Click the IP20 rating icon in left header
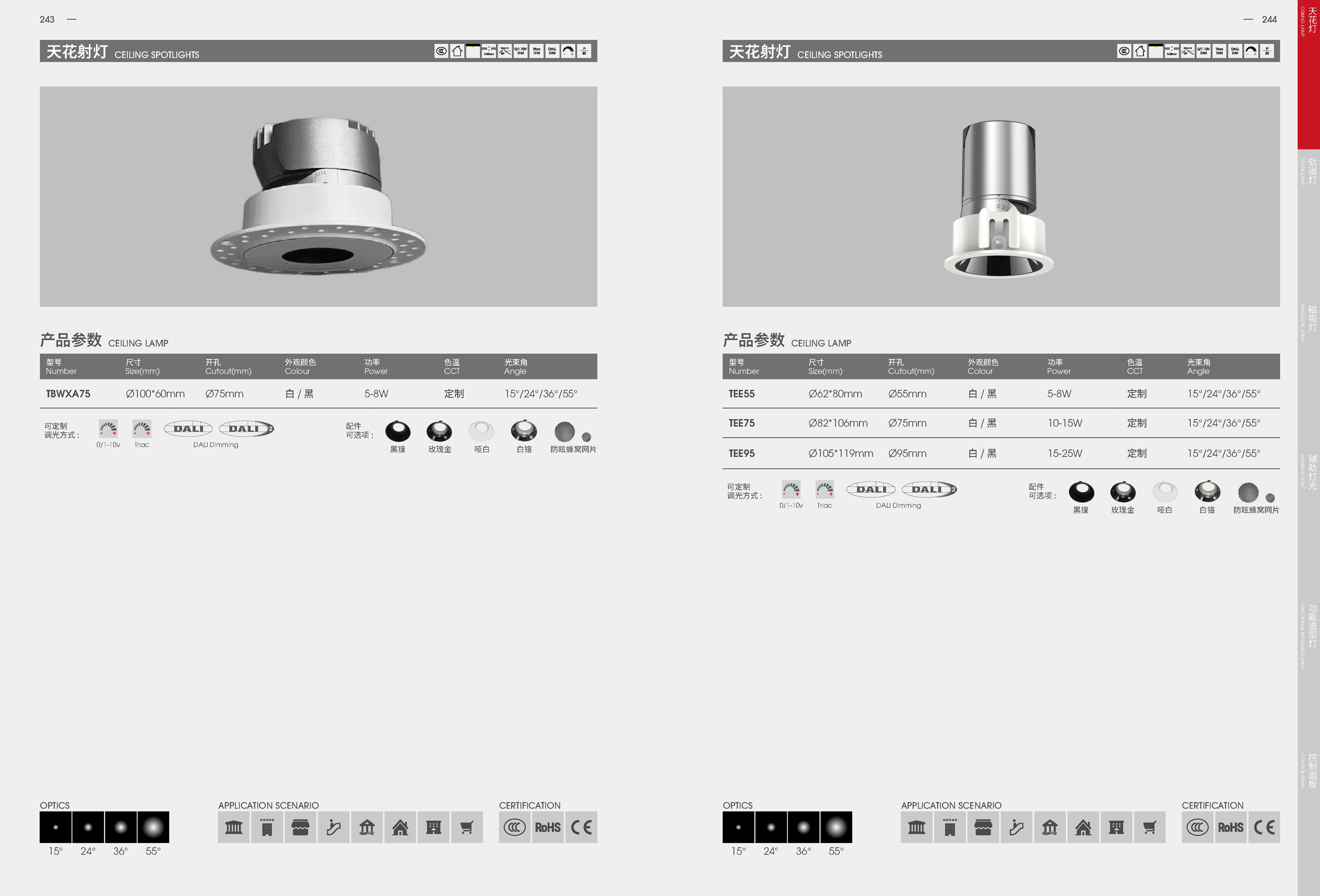 (x=584, y=51)
